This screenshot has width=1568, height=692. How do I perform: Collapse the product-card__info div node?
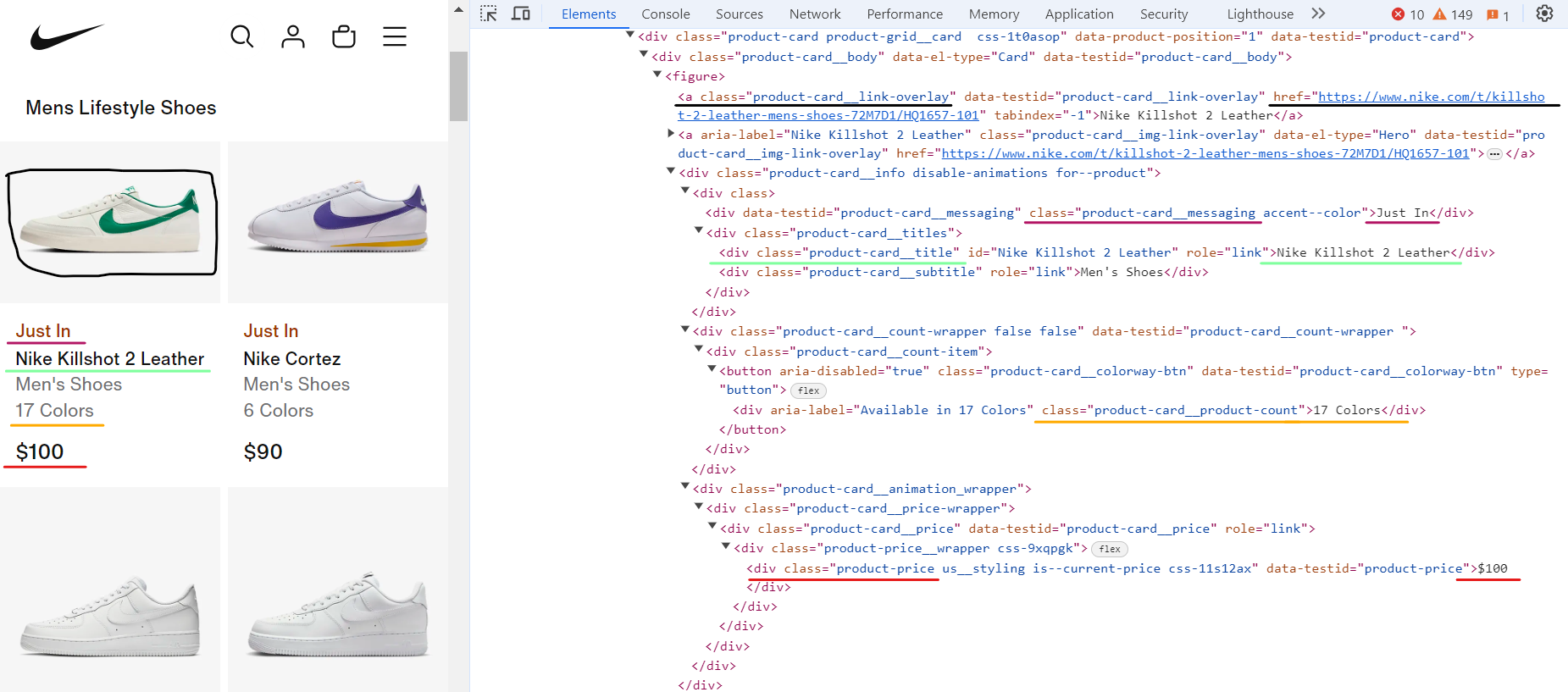[671, 171]
